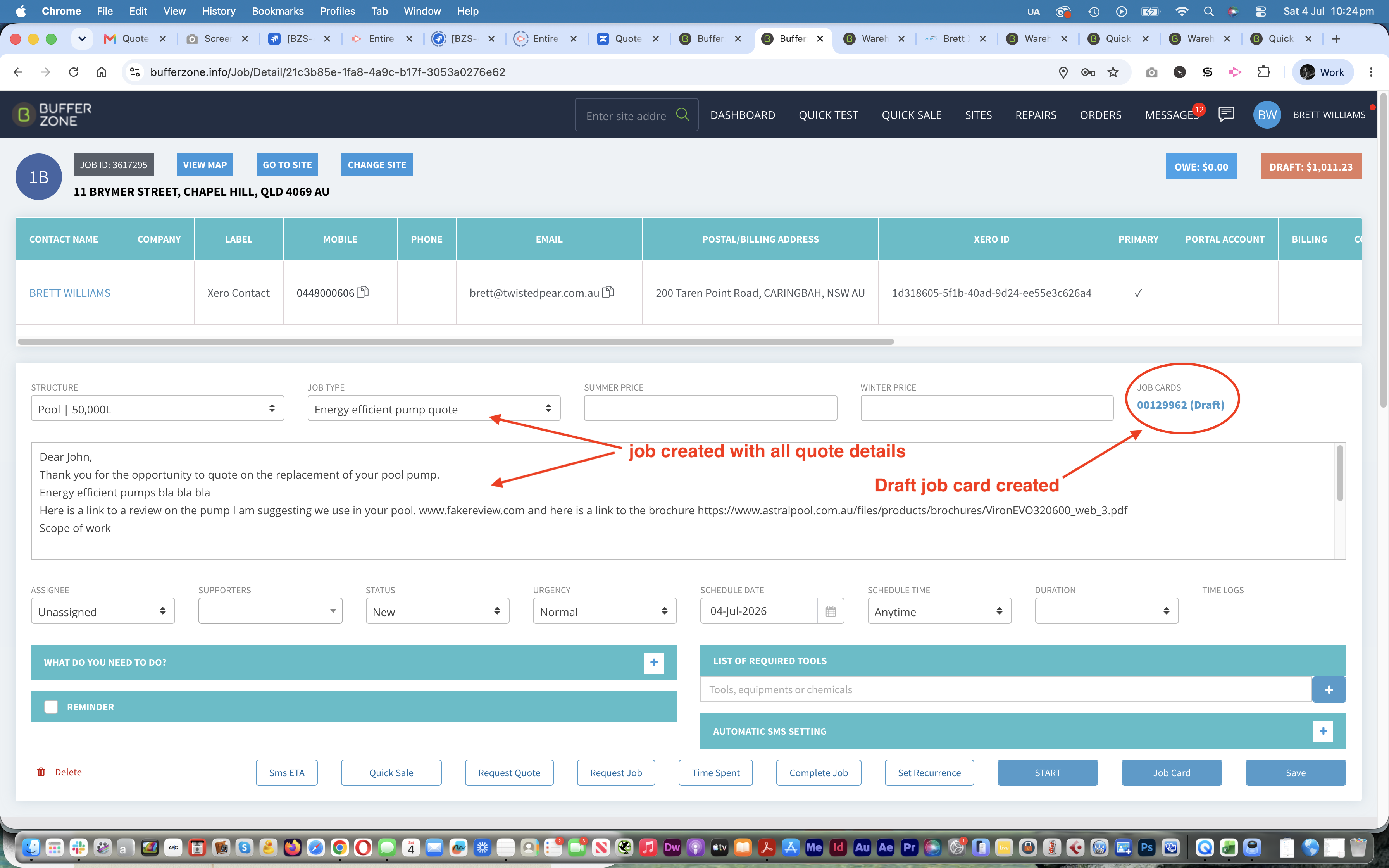This screenshot has height=868, width=1389.
Task: Open the Job Type dropdown
Action: pyautogui.click(x=434, y=408)
